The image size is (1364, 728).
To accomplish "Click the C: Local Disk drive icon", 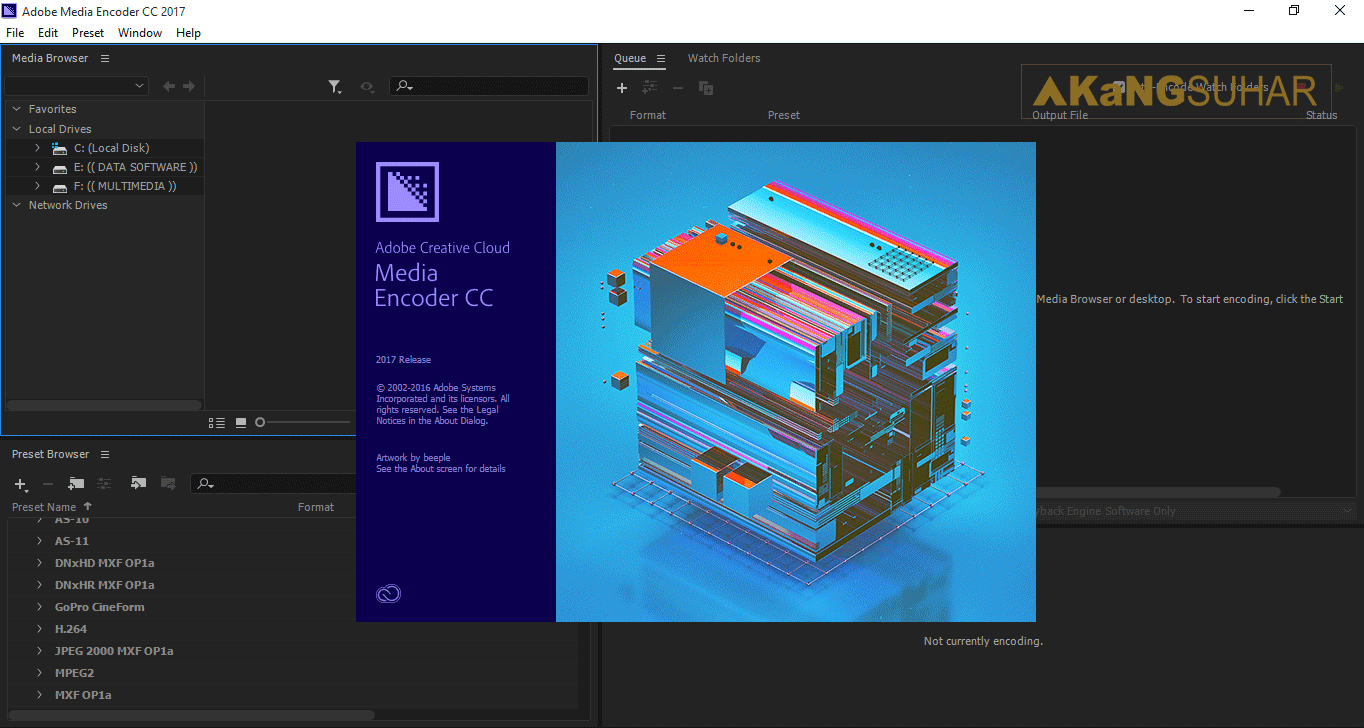I will tap(59, 148).
